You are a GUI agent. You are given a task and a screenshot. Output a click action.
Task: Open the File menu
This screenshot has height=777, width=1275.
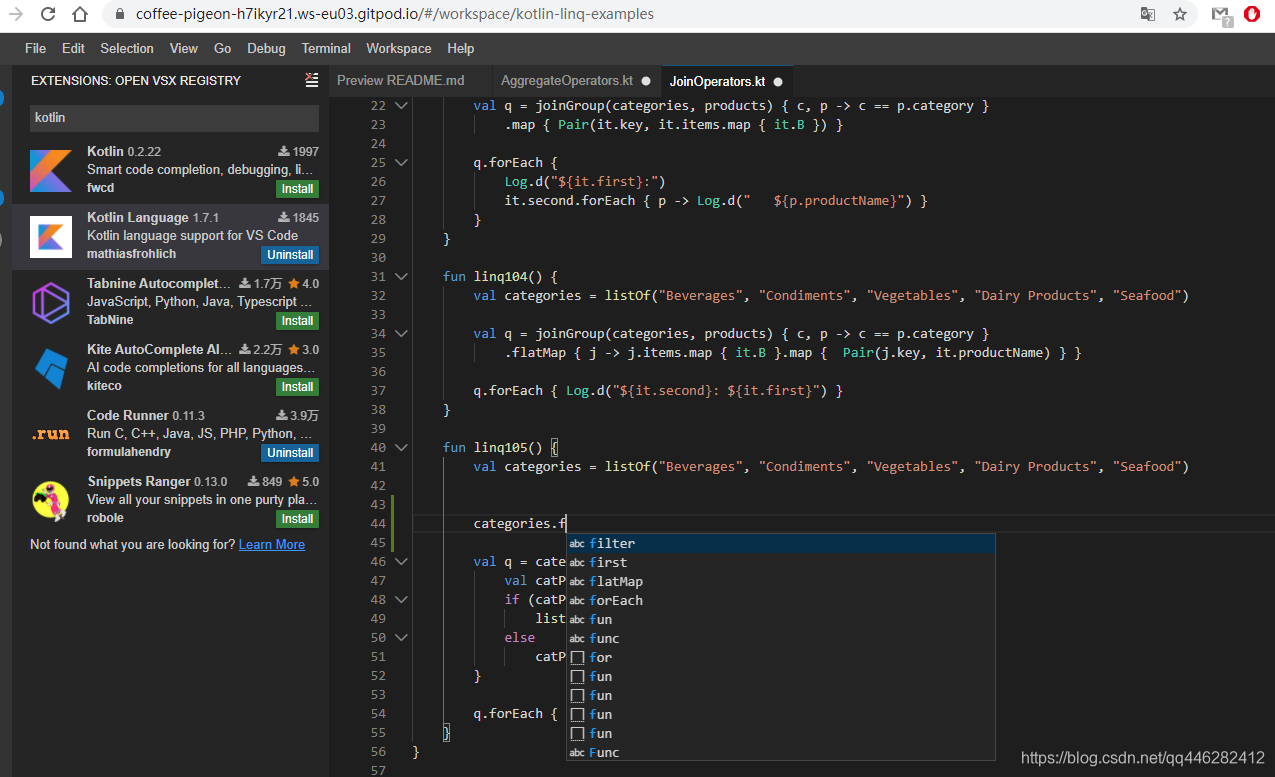coord(35,48)
